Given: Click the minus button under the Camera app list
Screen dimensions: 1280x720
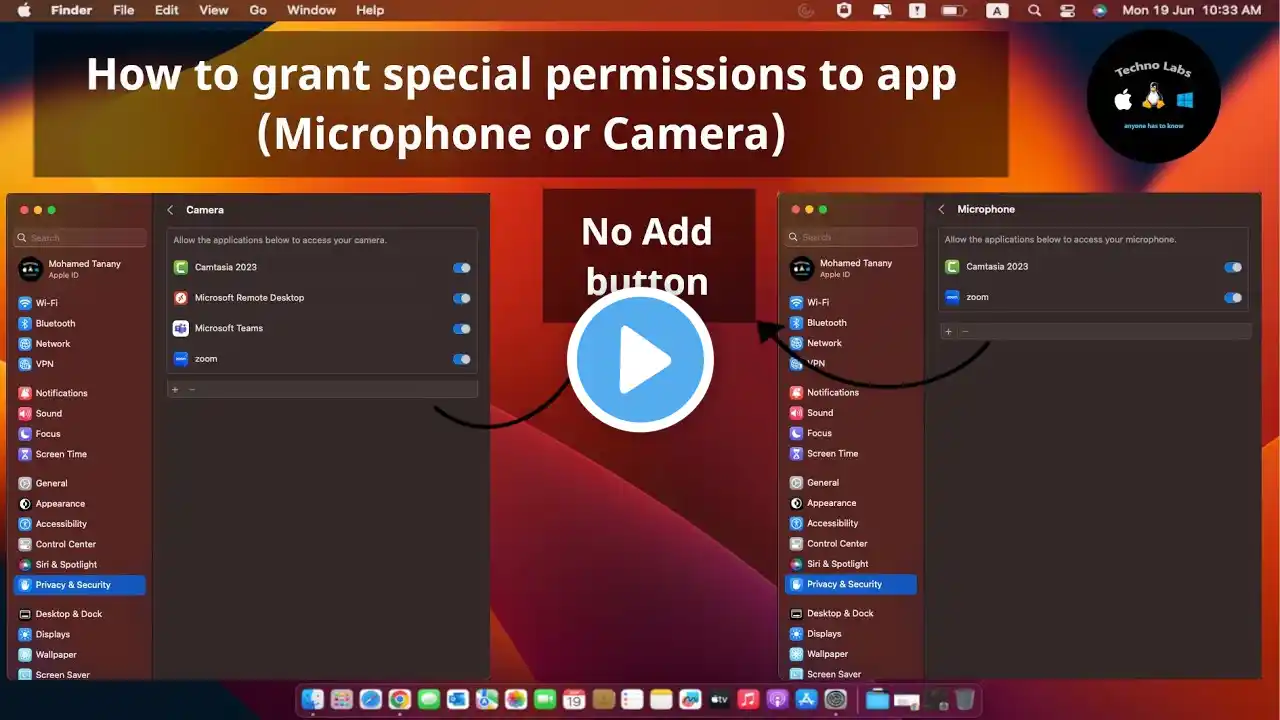Looking at the screenshot, I should (192, 389).
